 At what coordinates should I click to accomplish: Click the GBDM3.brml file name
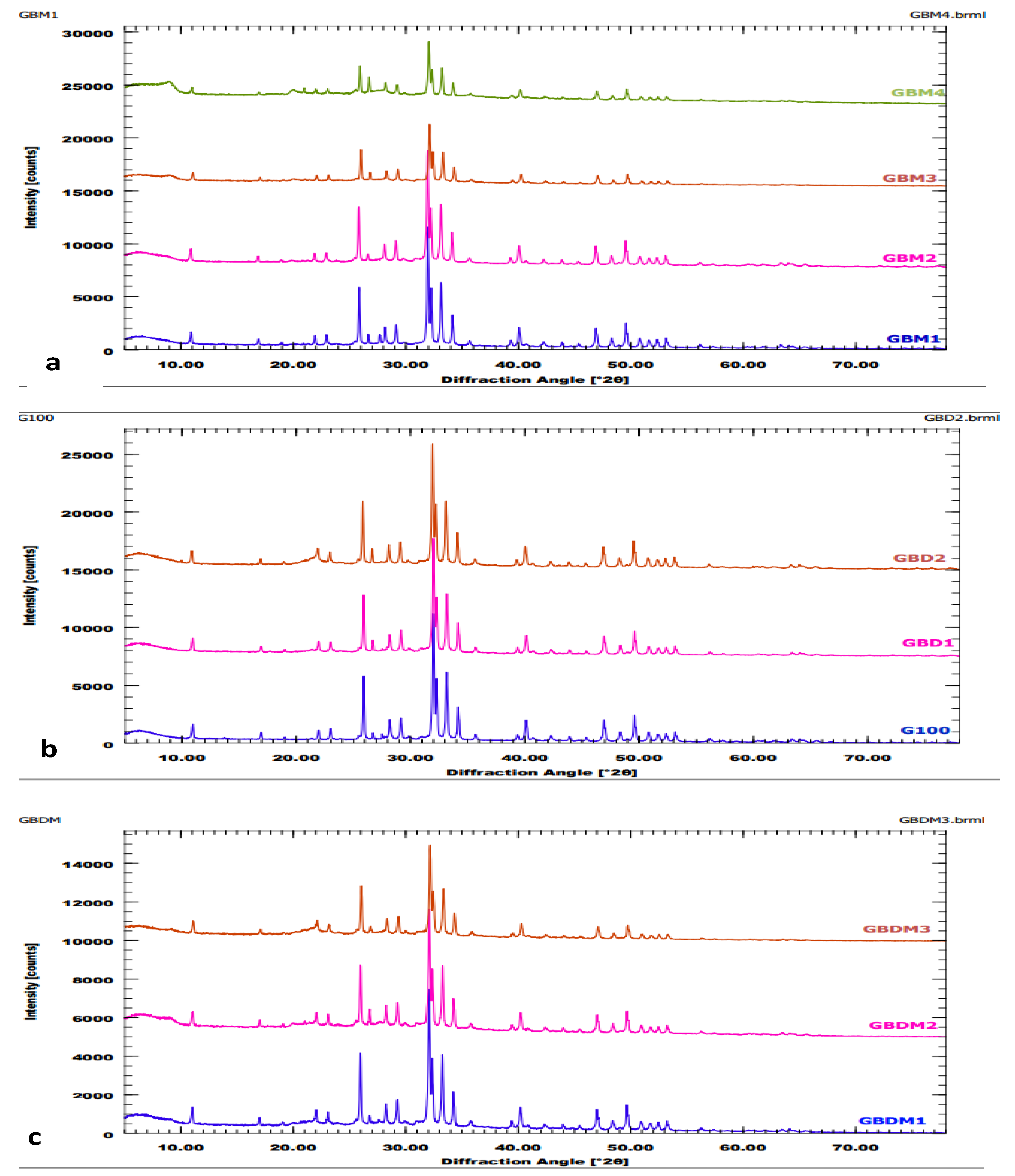tap(941, 820)
